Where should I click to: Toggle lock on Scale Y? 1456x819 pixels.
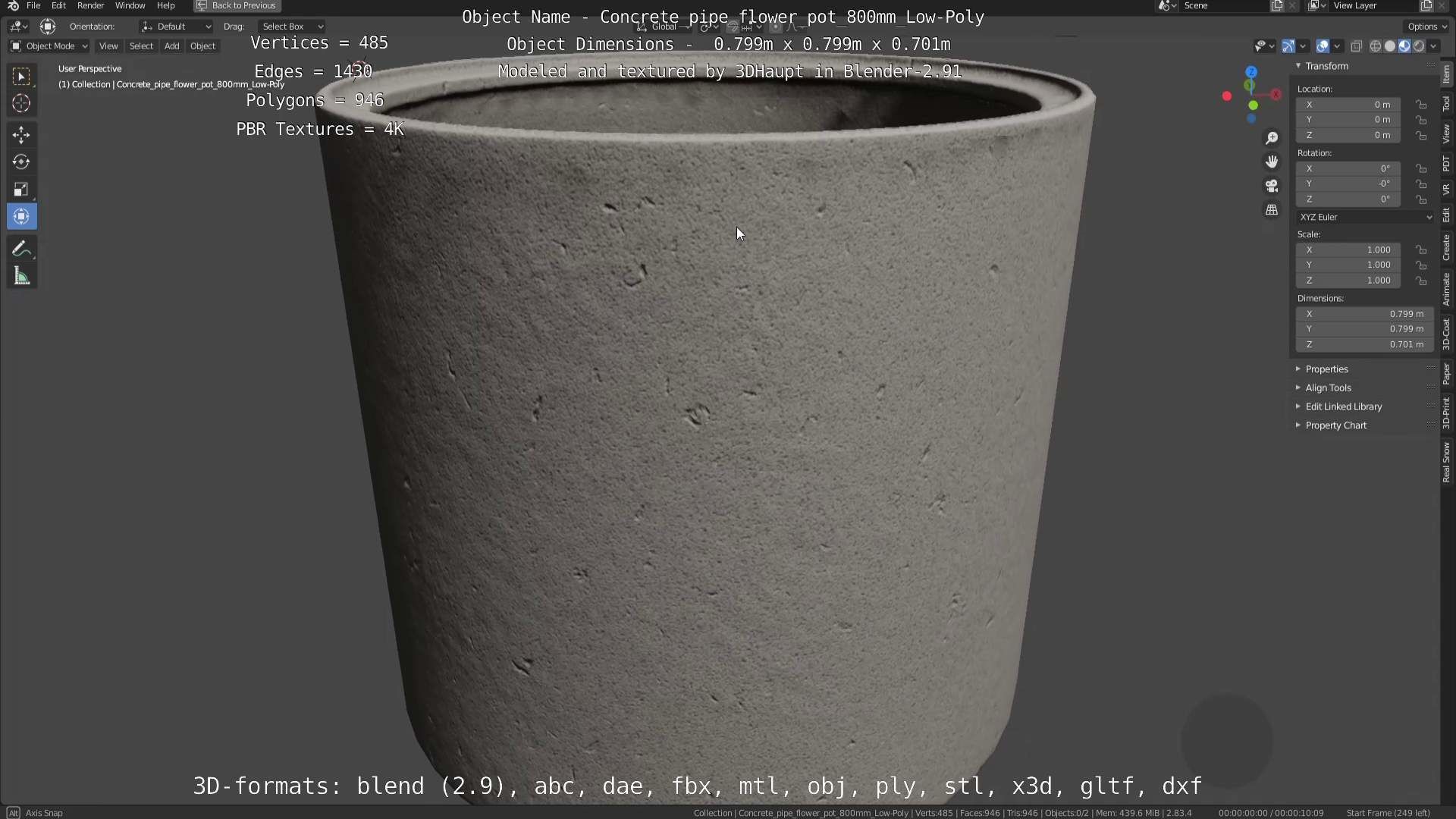click(1421, 265)
